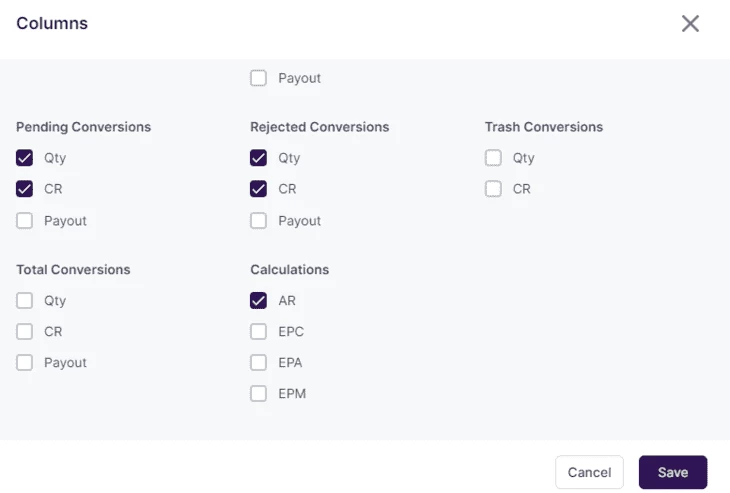Check the EPA calculation checkbox
730x493 pixels.
(258, 363)
